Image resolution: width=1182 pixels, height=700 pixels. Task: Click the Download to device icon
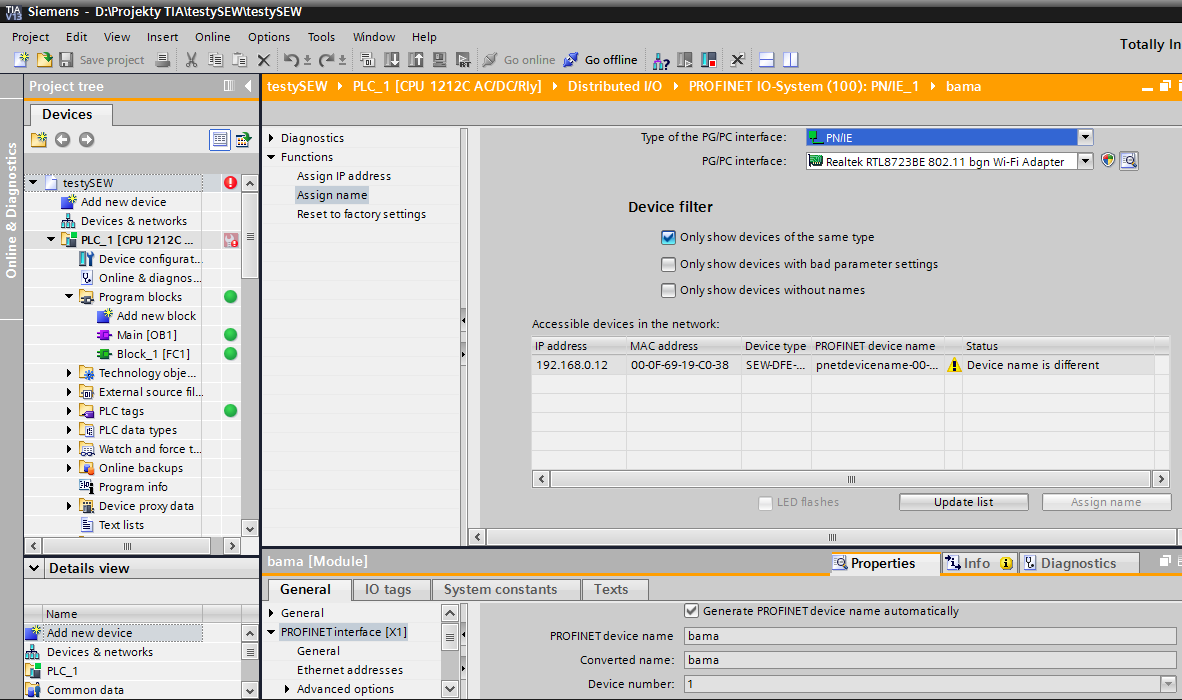[x=391, y=60]
